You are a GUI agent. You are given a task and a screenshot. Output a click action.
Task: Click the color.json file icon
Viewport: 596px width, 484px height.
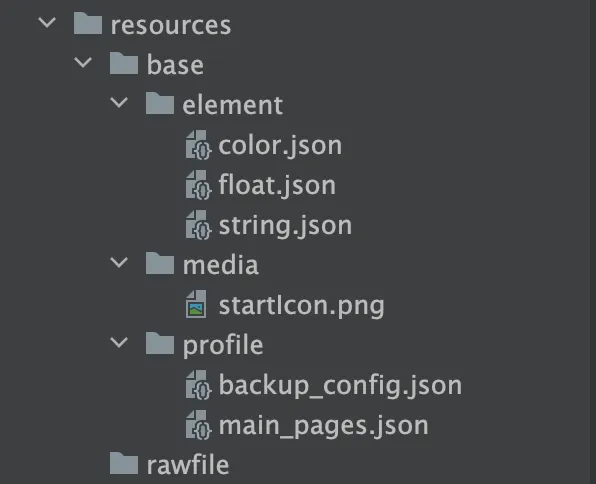(198, 145)
